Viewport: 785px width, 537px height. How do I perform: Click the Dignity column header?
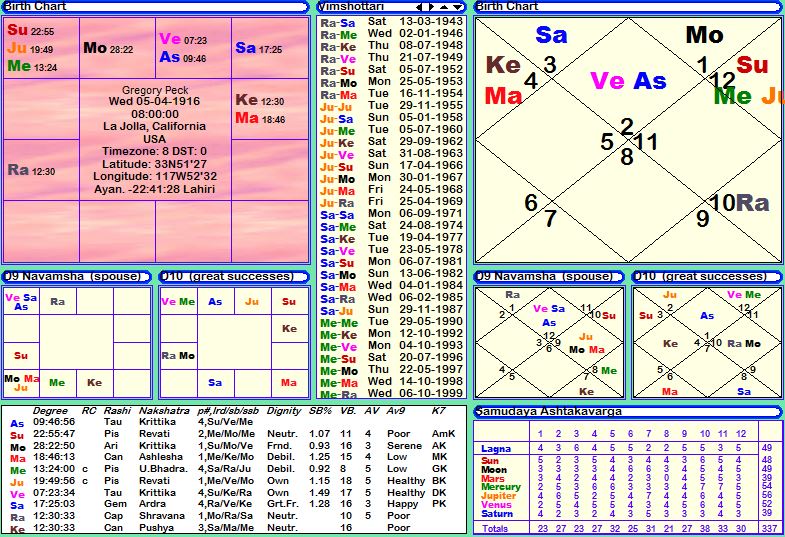pos(284,411)
